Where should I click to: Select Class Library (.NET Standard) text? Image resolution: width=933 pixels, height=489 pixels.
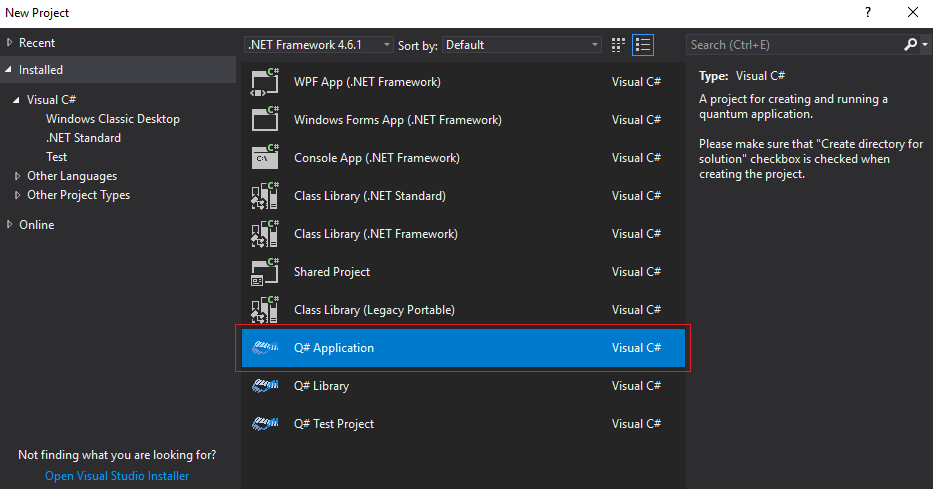[370, 196]
